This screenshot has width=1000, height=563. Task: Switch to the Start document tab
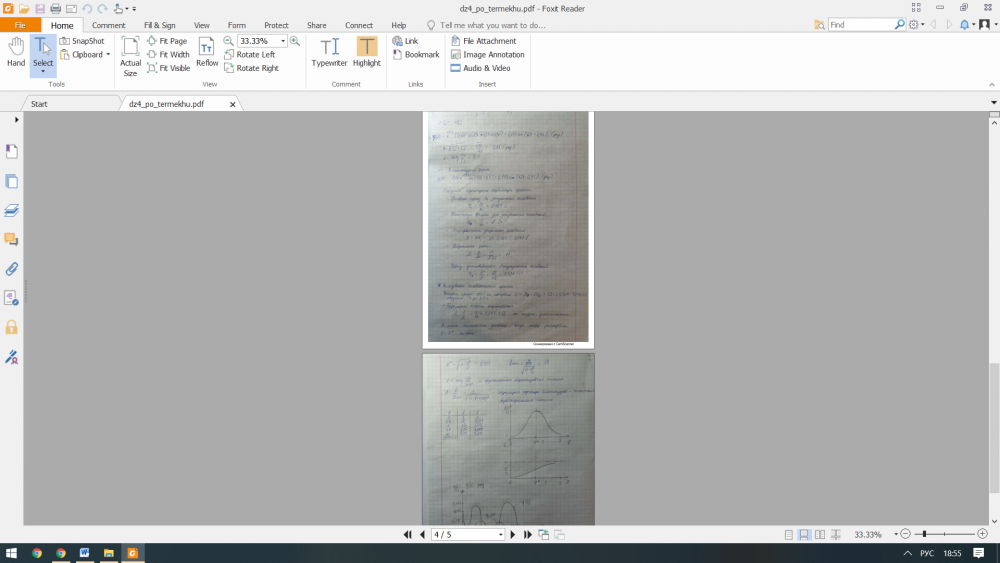[x=40, y=103]
